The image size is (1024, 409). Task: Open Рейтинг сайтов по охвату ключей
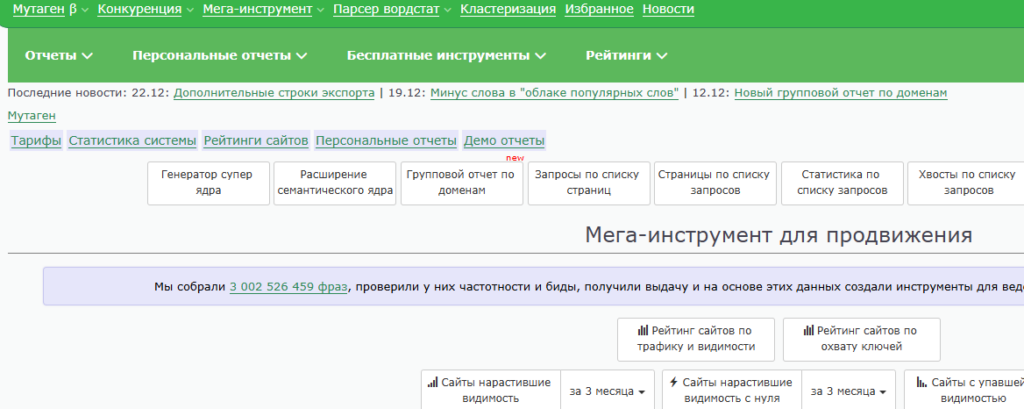(862, 339)
